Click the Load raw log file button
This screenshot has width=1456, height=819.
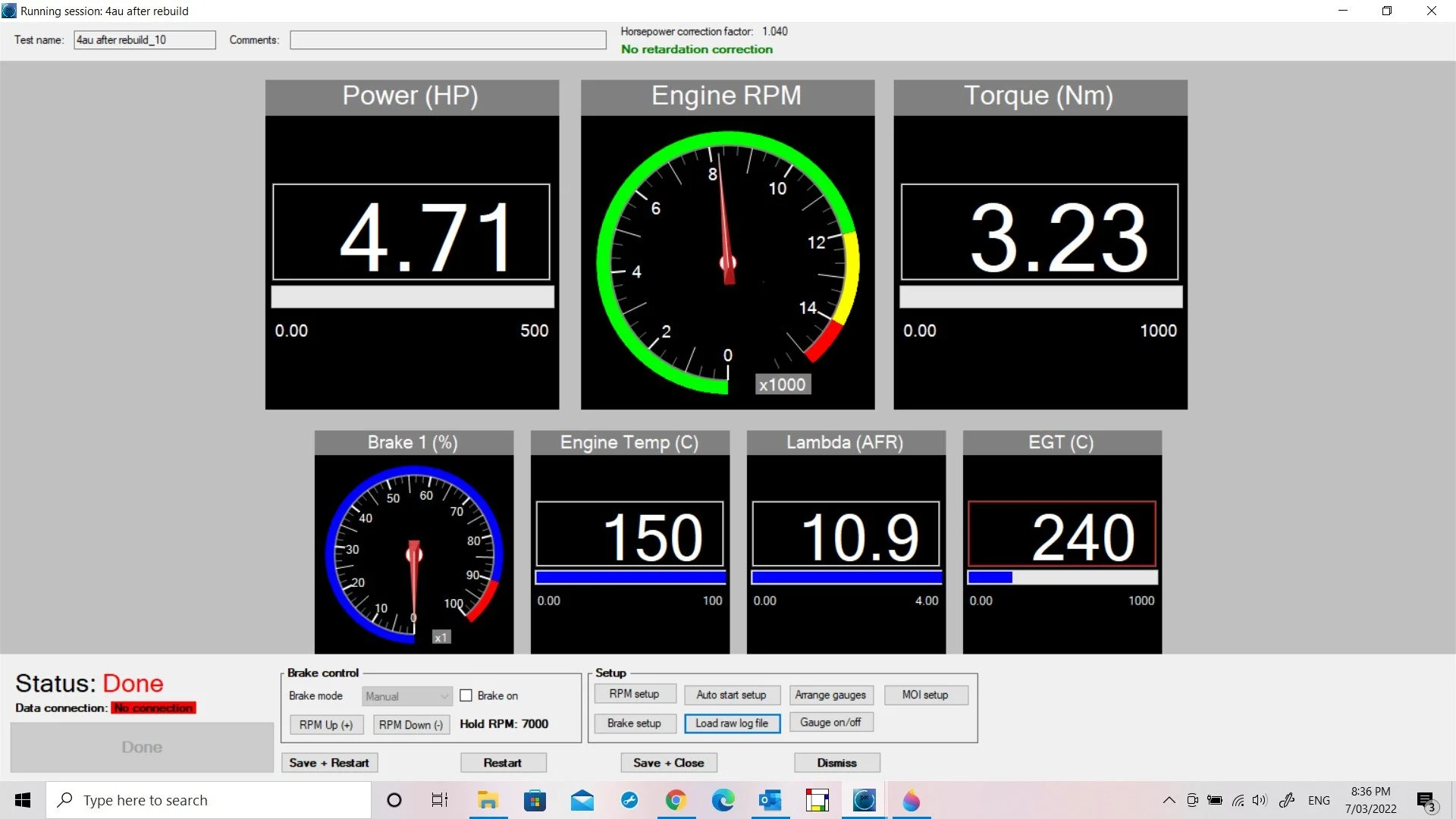[x=732, y=723]
